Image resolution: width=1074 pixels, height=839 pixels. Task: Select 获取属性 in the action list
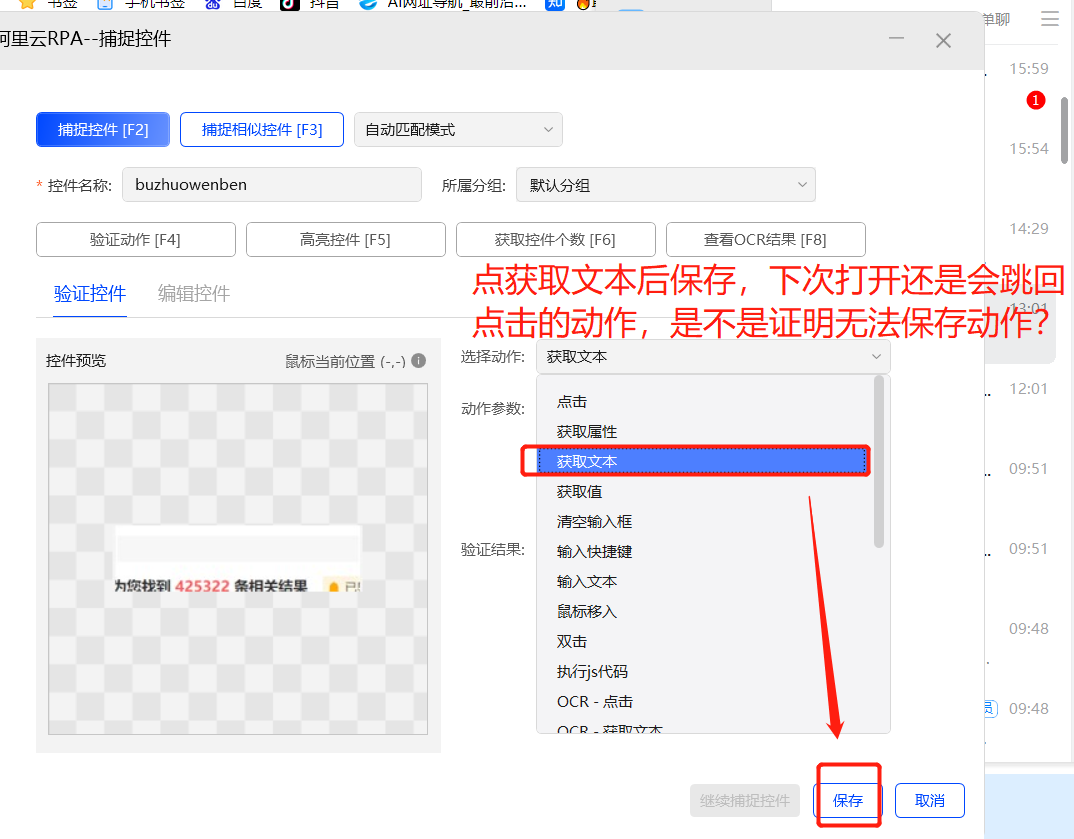pyautogui.click(x=704, y=431)
